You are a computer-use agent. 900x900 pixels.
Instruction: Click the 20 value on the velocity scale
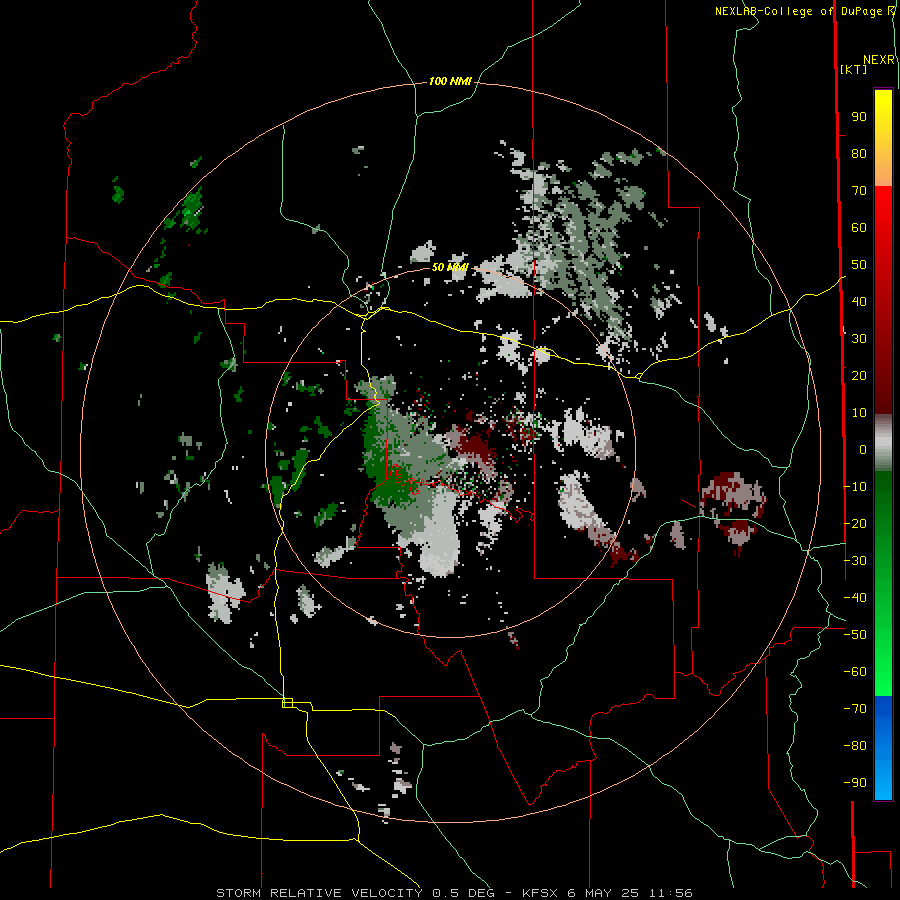click(859, 376)
